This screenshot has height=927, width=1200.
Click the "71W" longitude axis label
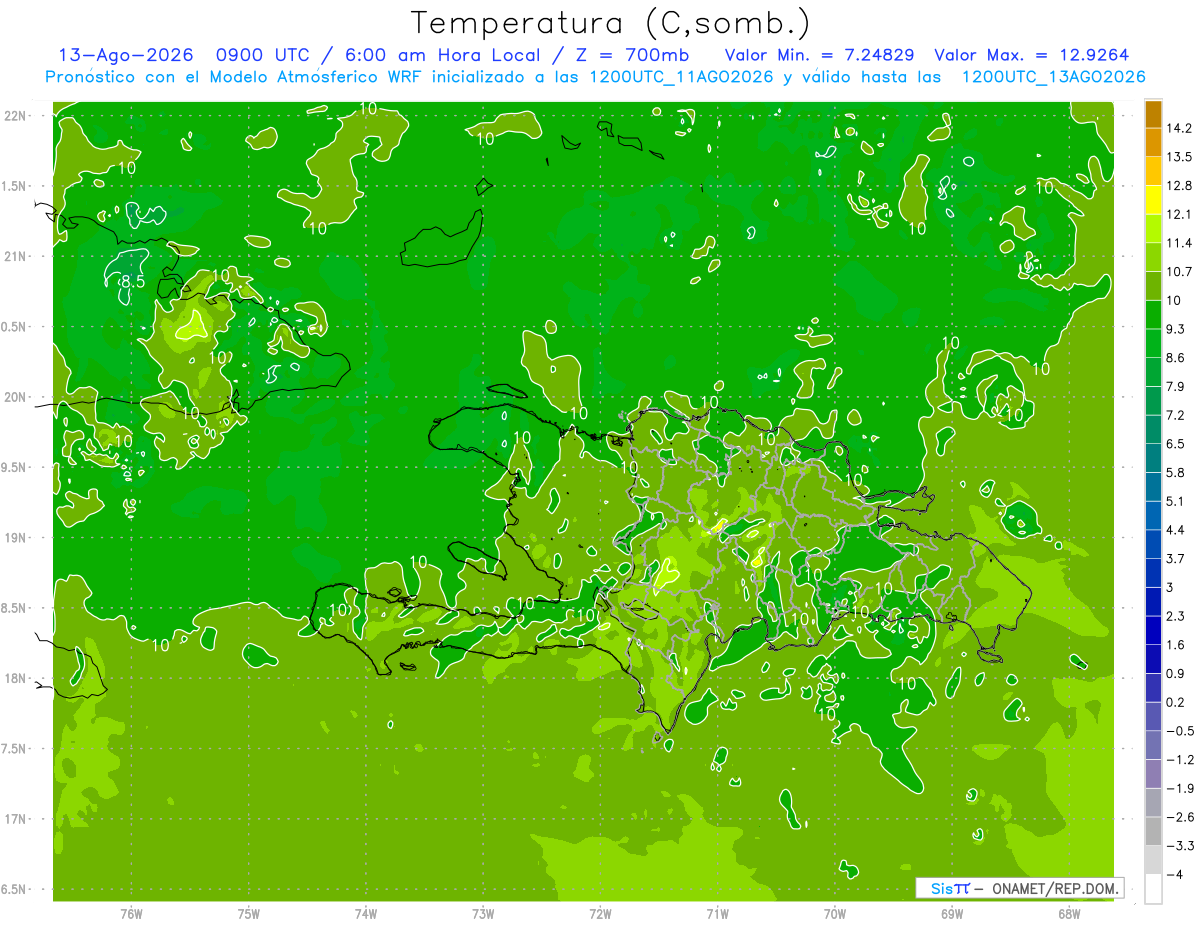[717, 913]
